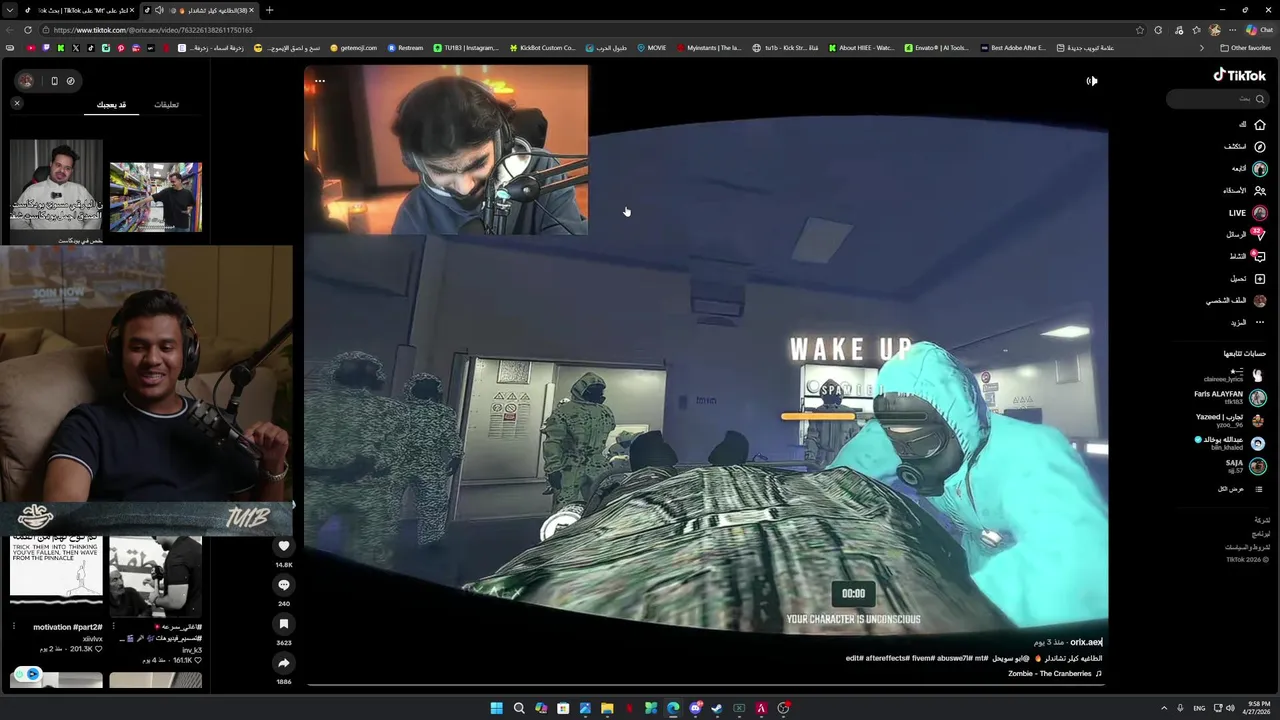Open the KickBot Custom Co... bookmark
The image size is (1280, 720).
click(x=543, y=48)
